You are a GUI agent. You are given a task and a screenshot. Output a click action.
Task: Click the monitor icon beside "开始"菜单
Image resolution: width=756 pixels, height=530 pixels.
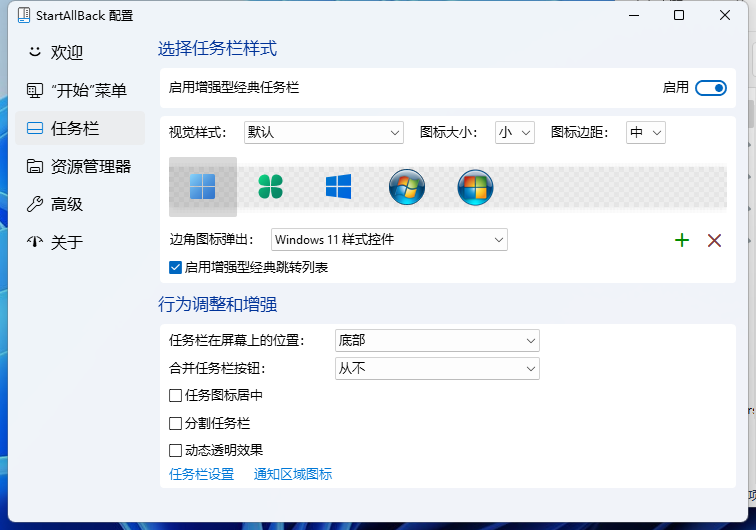tap(35, 90)
